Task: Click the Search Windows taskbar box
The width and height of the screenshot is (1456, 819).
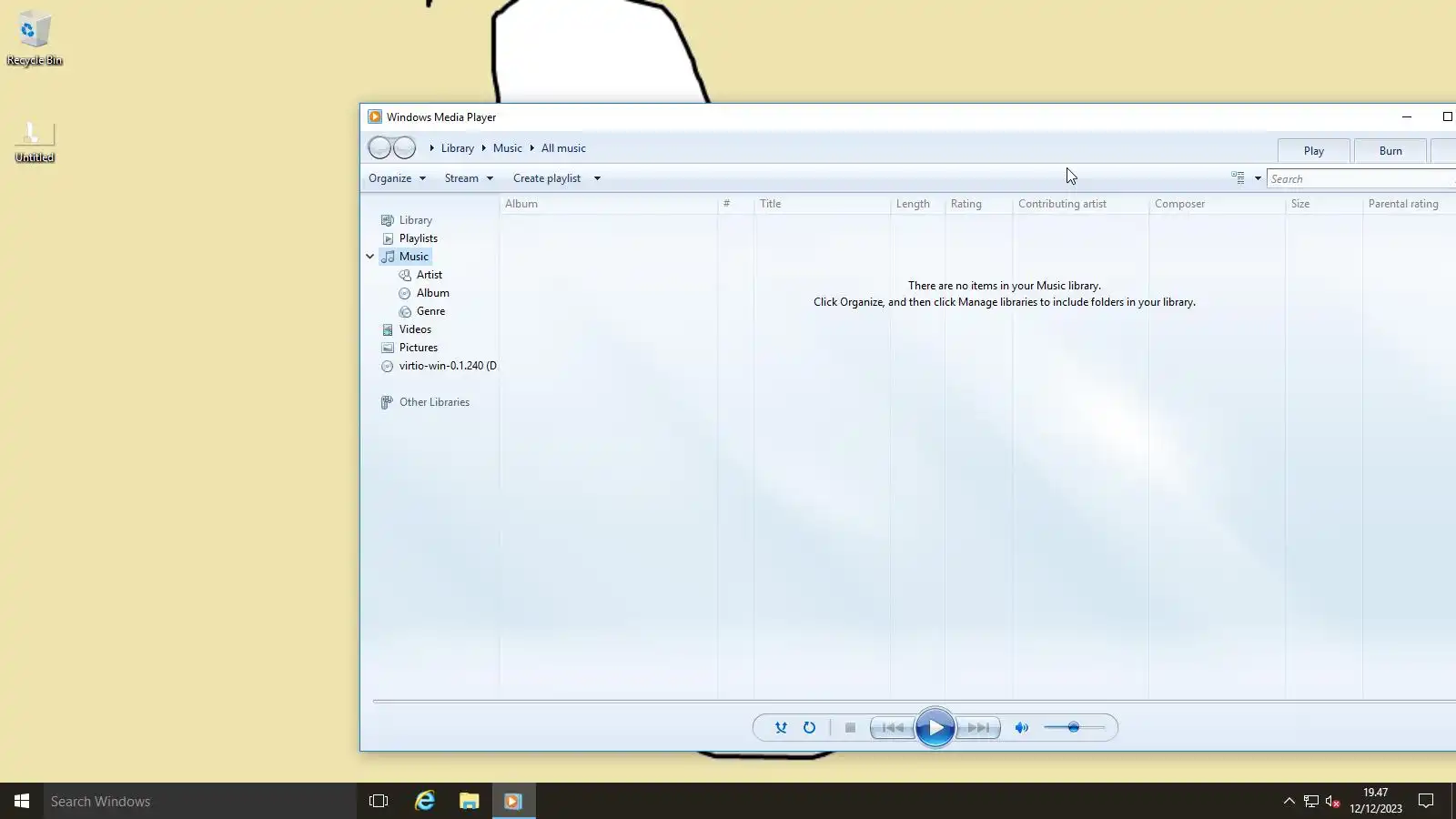Action: [200, 801]
